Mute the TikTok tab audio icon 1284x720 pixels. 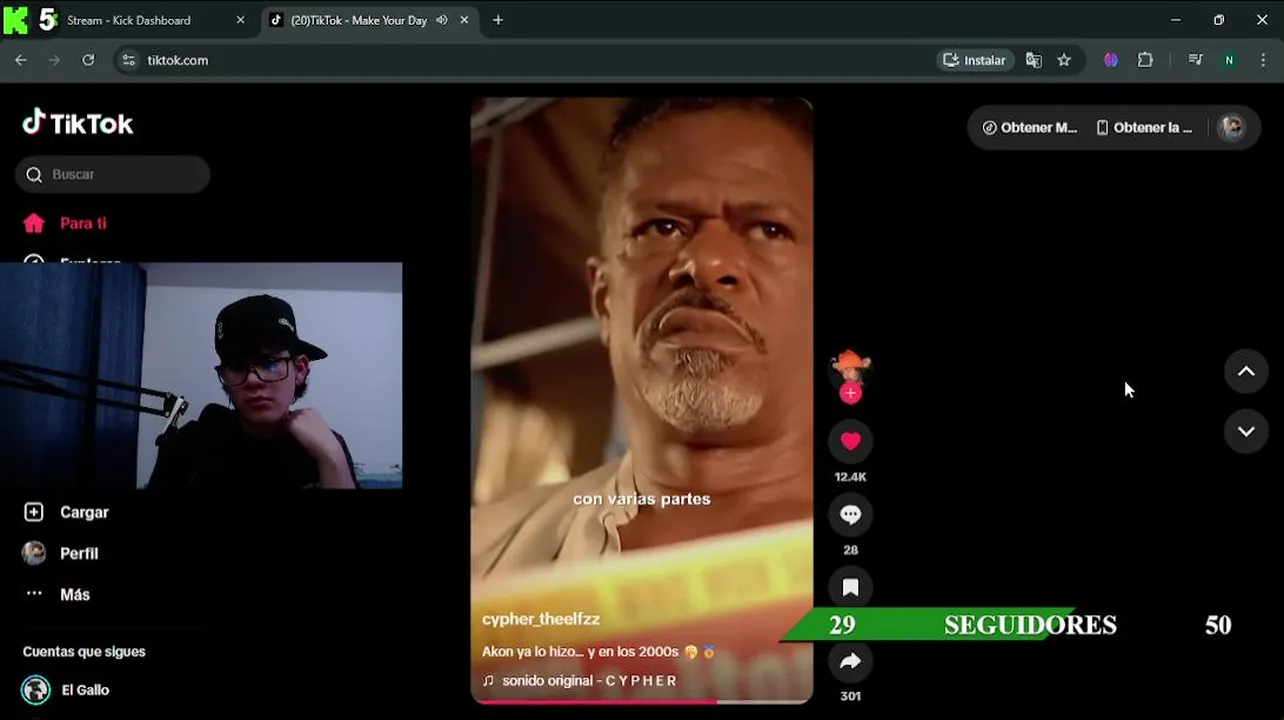[441, 20]
